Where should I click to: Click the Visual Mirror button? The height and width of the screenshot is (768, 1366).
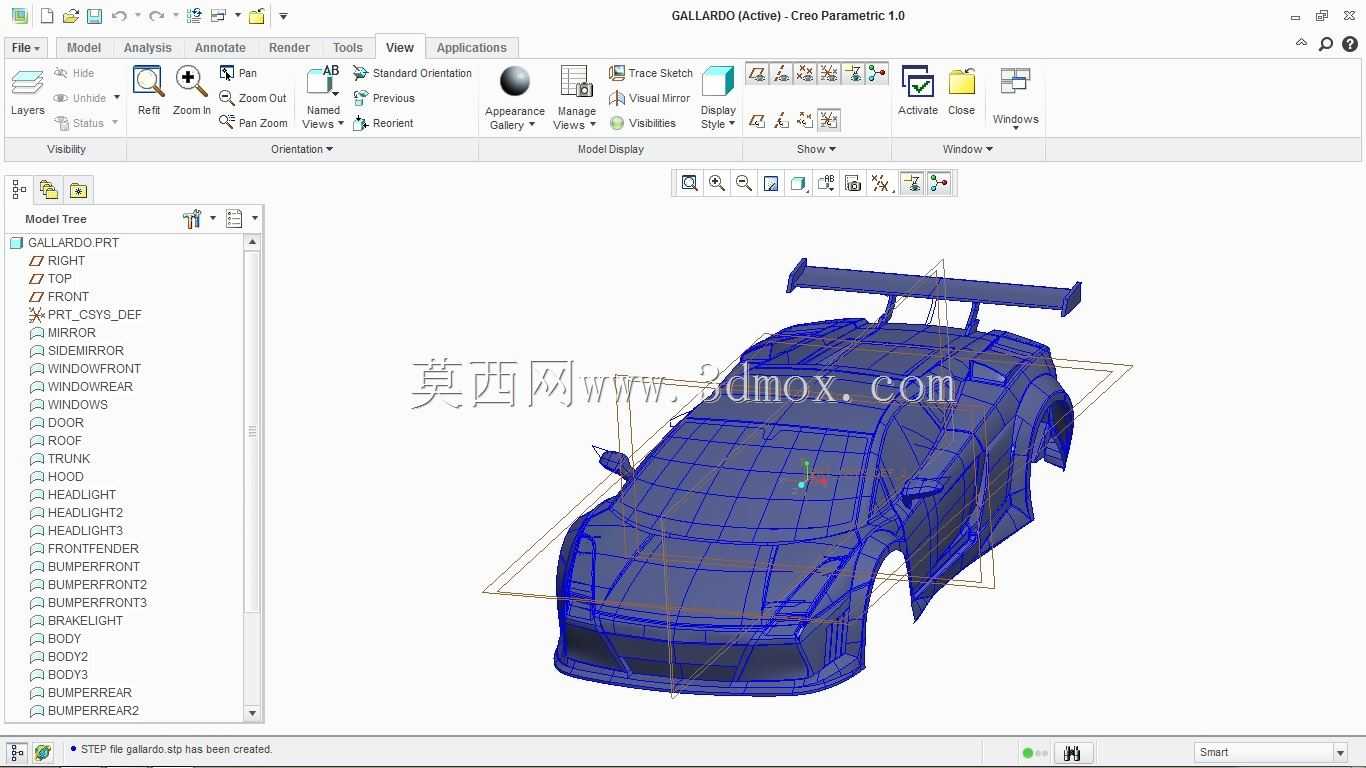coord(650,98)
